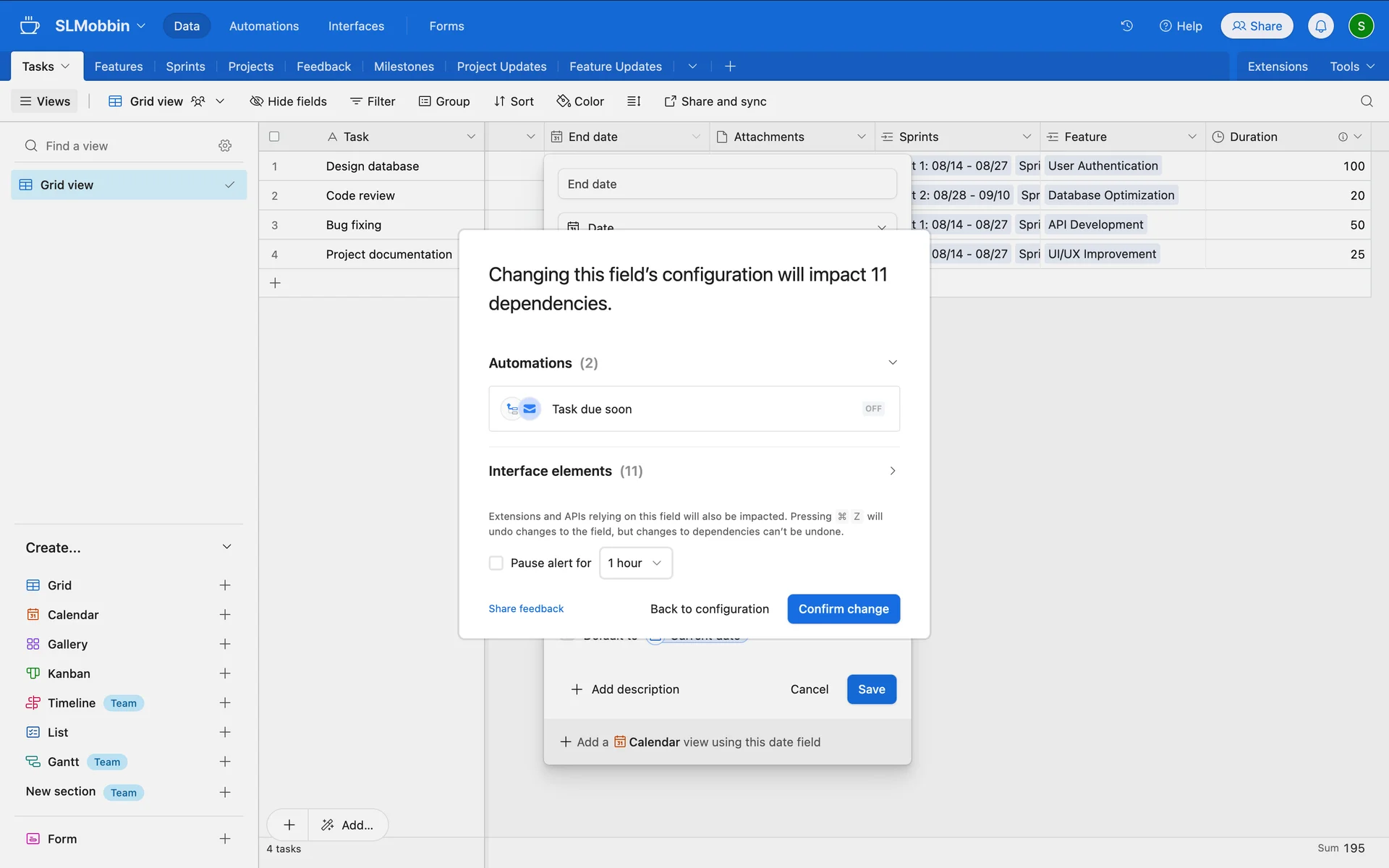Open row height toolbar icon
The height and width of the screenshot is (868, 1389).
[634, 101]
